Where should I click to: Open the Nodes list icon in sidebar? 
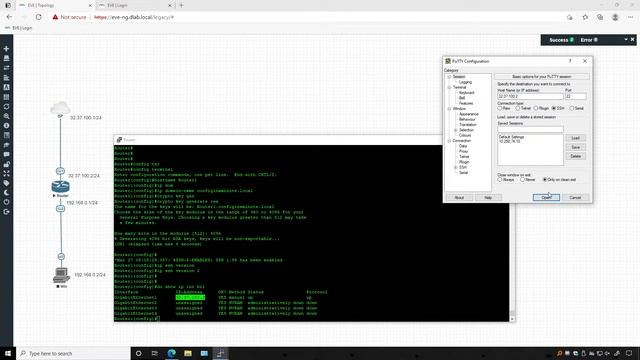(6, 58)
